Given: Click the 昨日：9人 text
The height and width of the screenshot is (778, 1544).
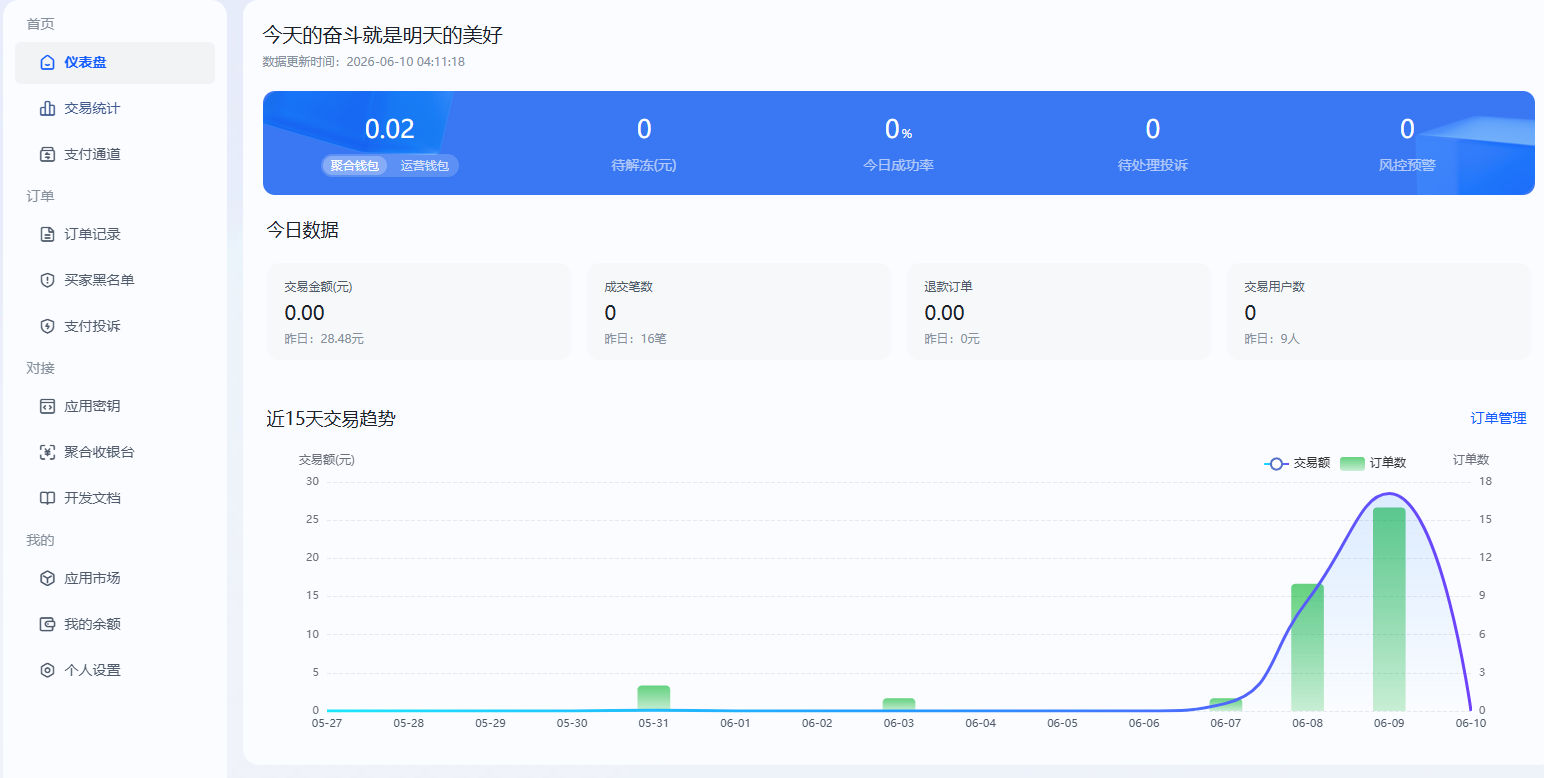Looking at the screenshot, I should 1272,339.
